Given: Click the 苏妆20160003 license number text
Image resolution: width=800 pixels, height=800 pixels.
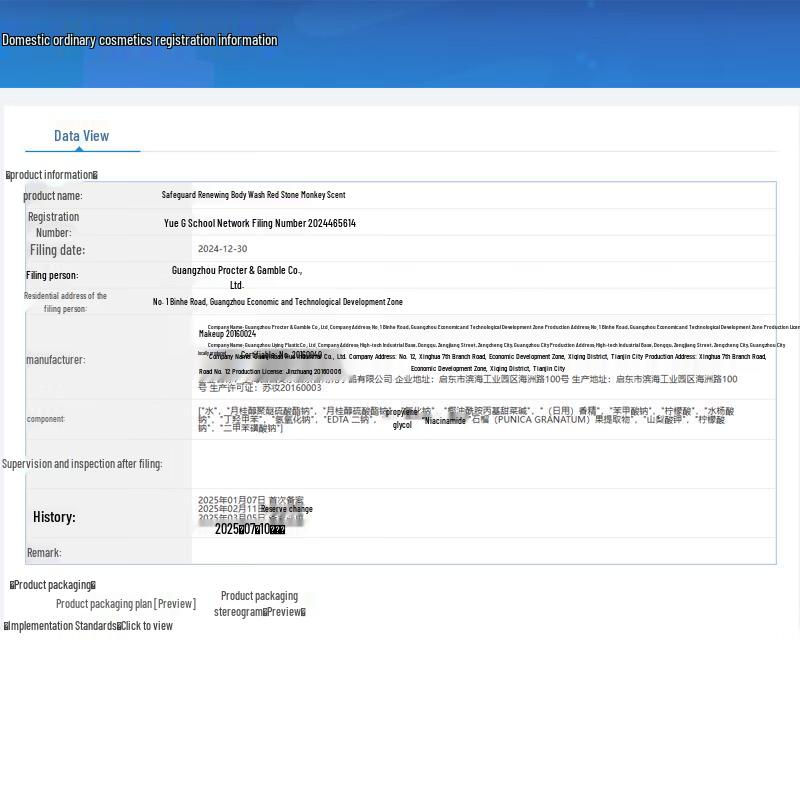Looking at the screenshot, I should click(292, 388).
